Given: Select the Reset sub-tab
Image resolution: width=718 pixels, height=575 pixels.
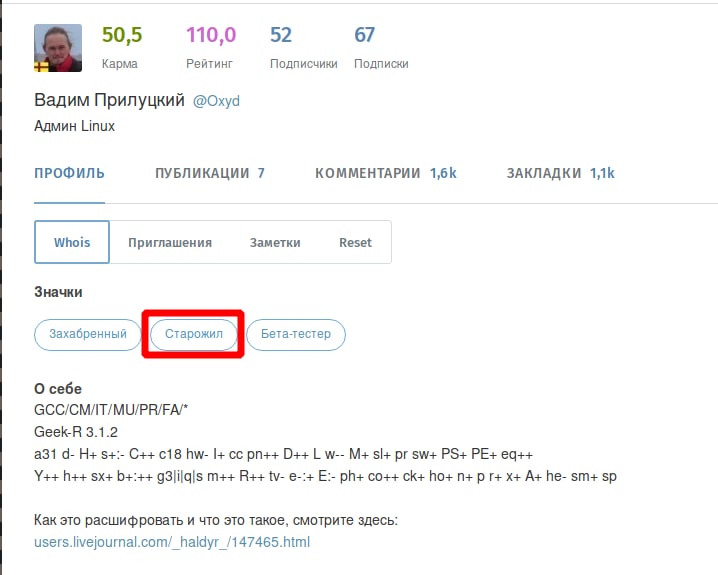Looking at the screenshot, I should [355, 242].
